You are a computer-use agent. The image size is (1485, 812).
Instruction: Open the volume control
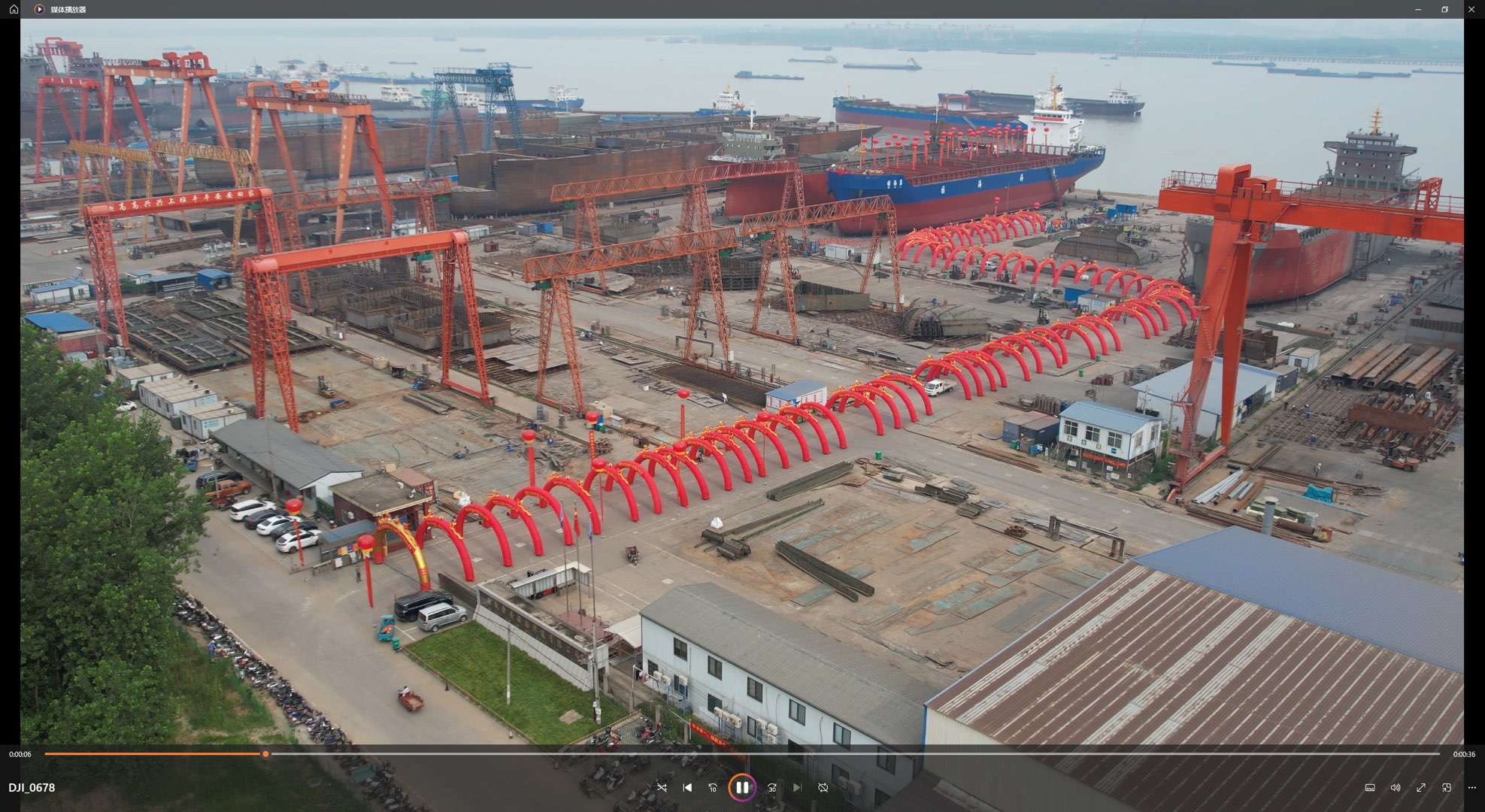[1396, 787]
